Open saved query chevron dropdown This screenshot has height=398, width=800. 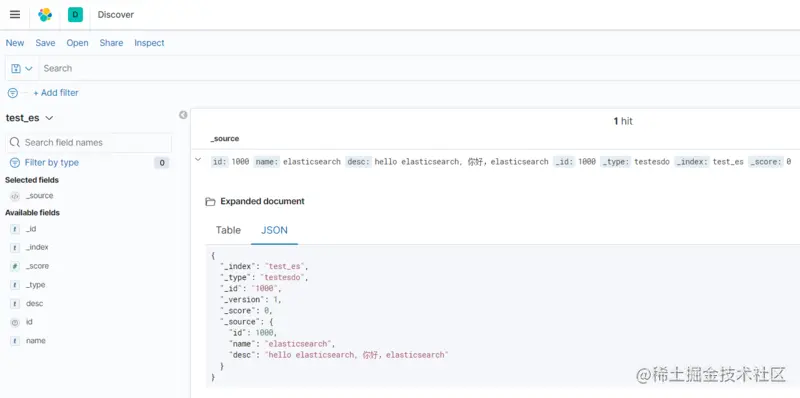(x=29, y=68)
